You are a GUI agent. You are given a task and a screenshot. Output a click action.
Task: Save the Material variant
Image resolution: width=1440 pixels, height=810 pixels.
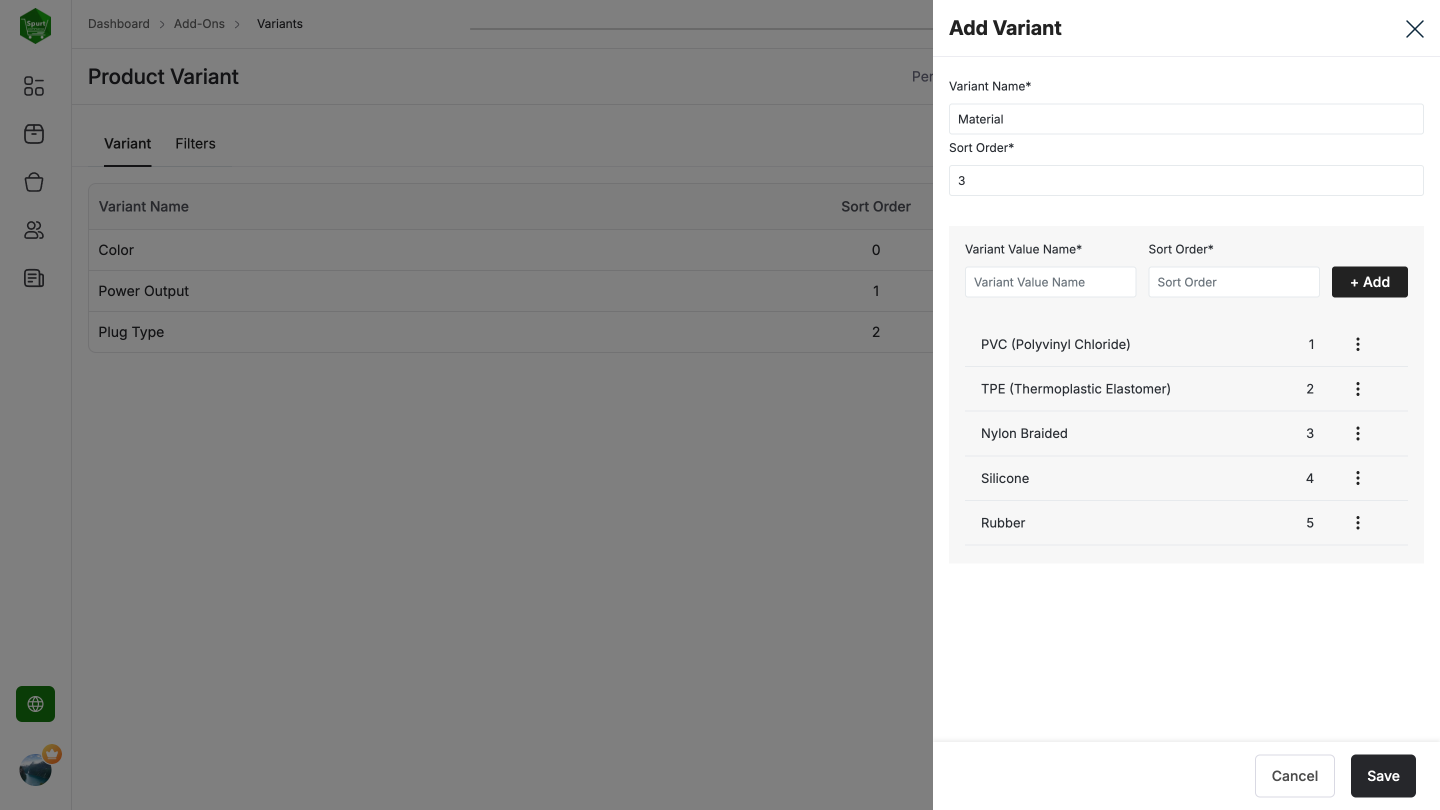1383,776
